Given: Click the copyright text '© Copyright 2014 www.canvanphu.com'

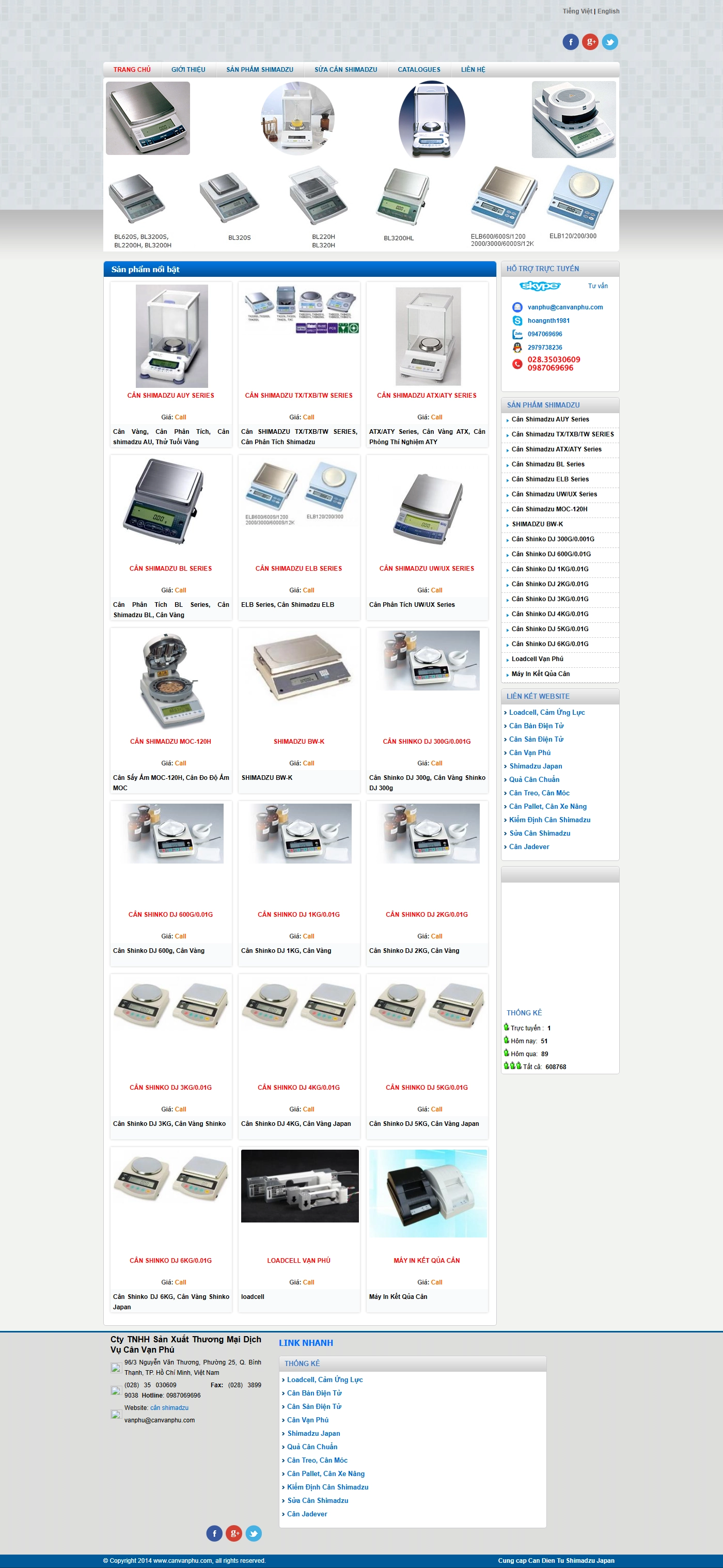Looking at the screenshot, I should 158,1561.
